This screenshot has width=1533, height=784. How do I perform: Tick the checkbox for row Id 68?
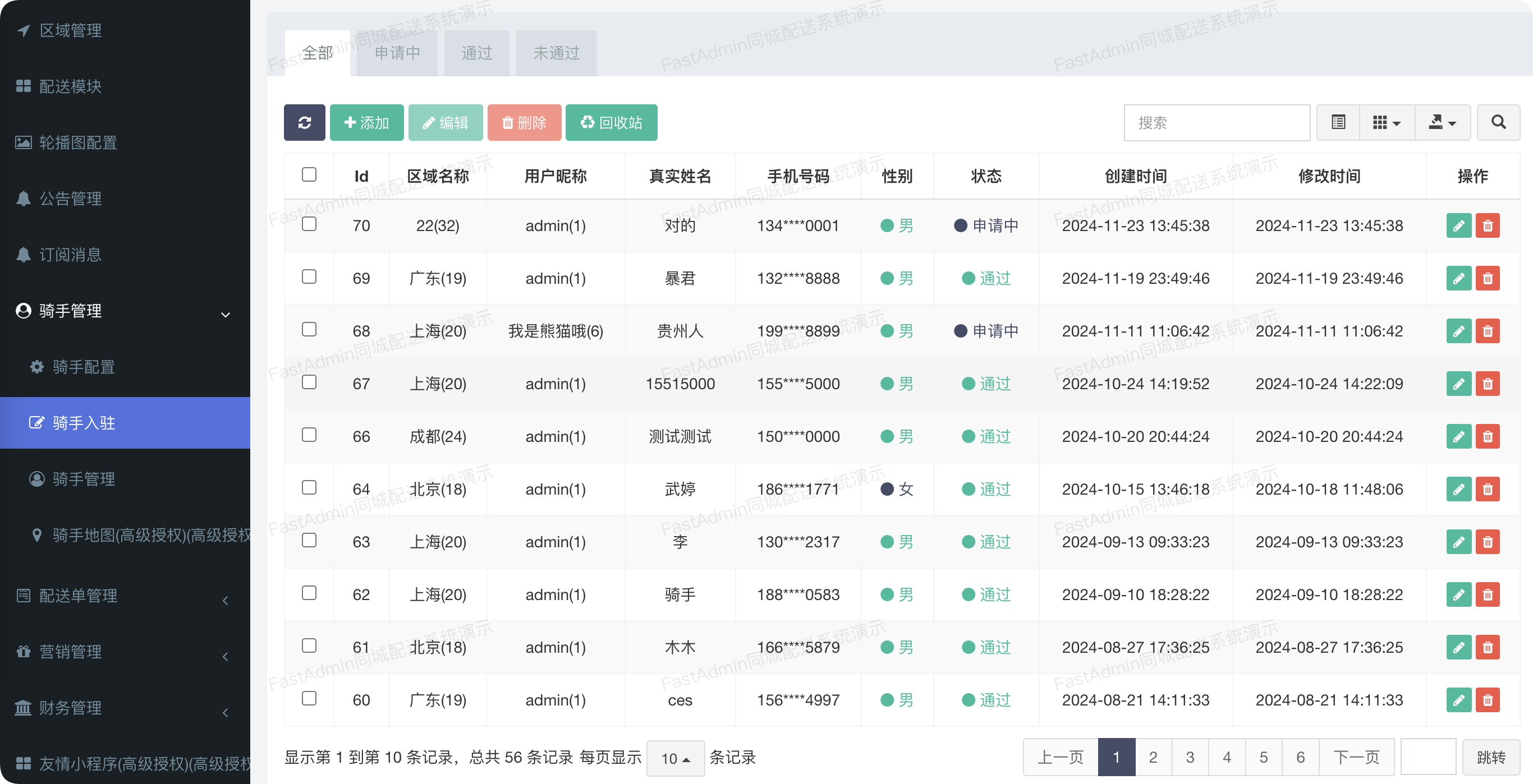(x=309, y=330)
